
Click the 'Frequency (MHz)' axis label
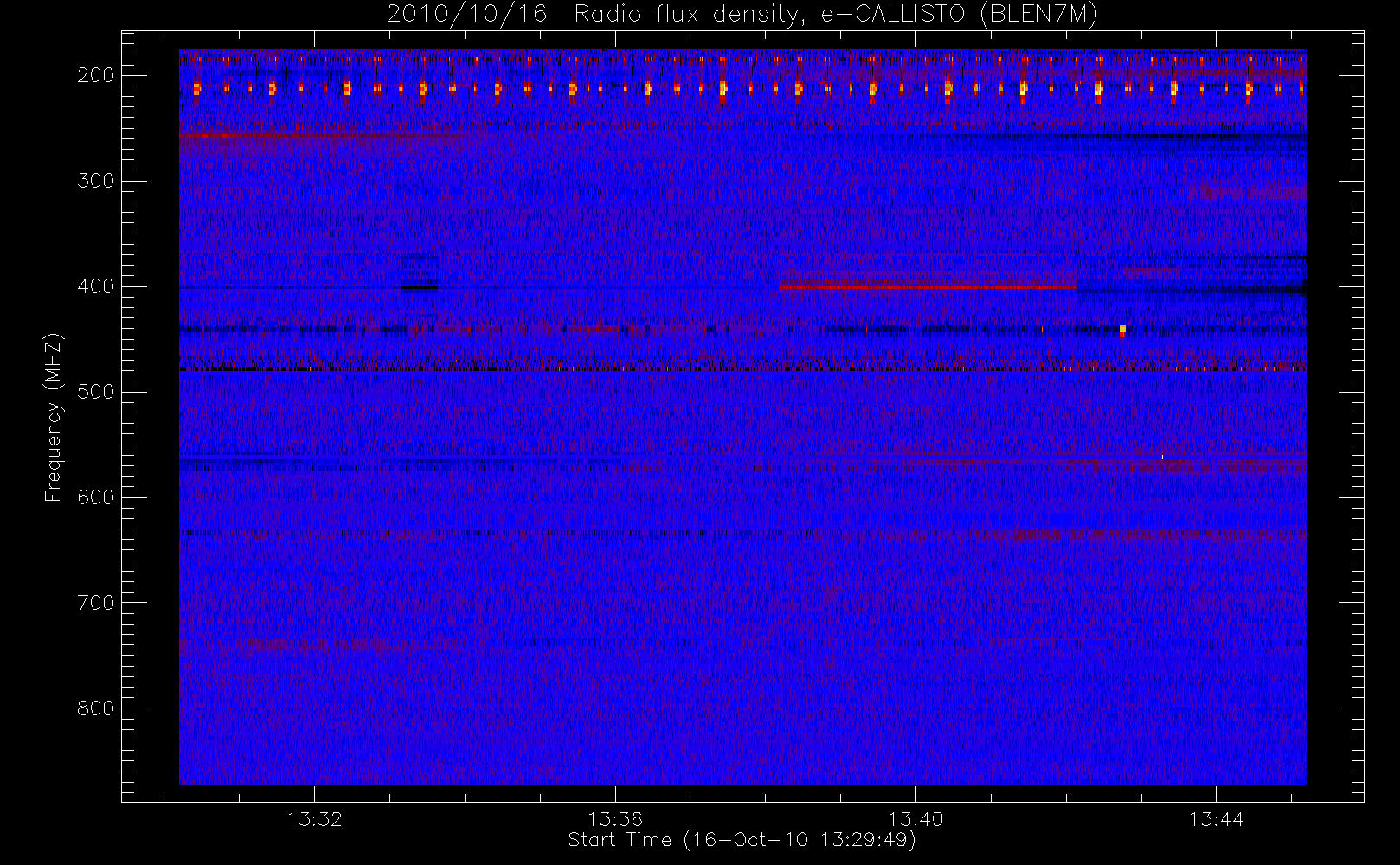tap(54, 417)
